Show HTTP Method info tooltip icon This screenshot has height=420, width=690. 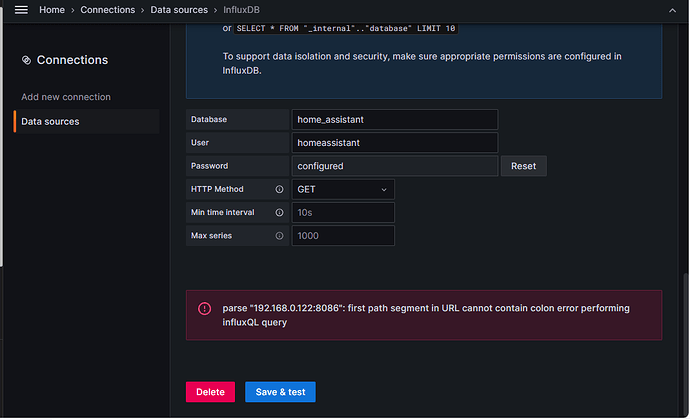pos(279,189)
